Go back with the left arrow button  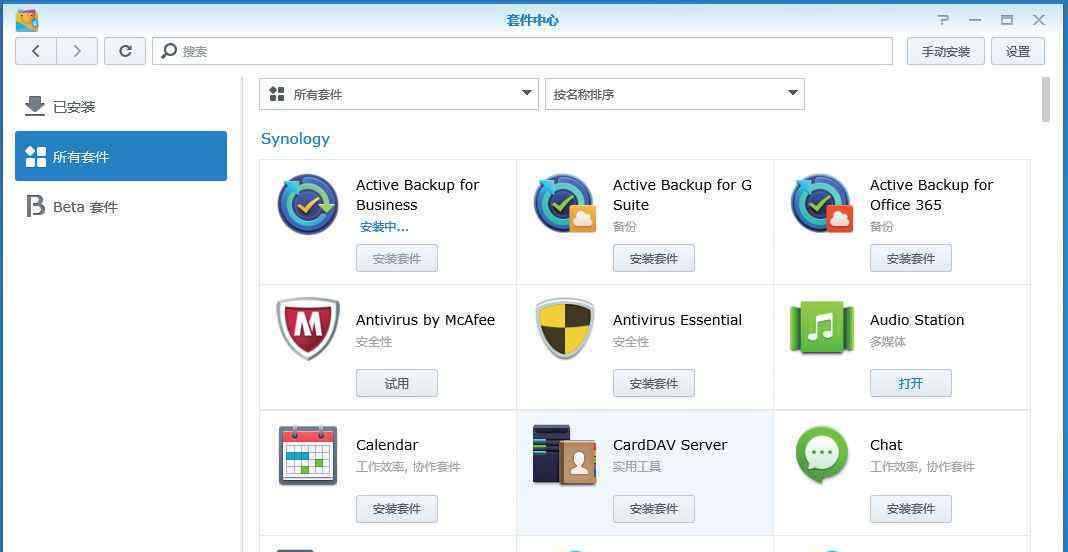[35, 51]
